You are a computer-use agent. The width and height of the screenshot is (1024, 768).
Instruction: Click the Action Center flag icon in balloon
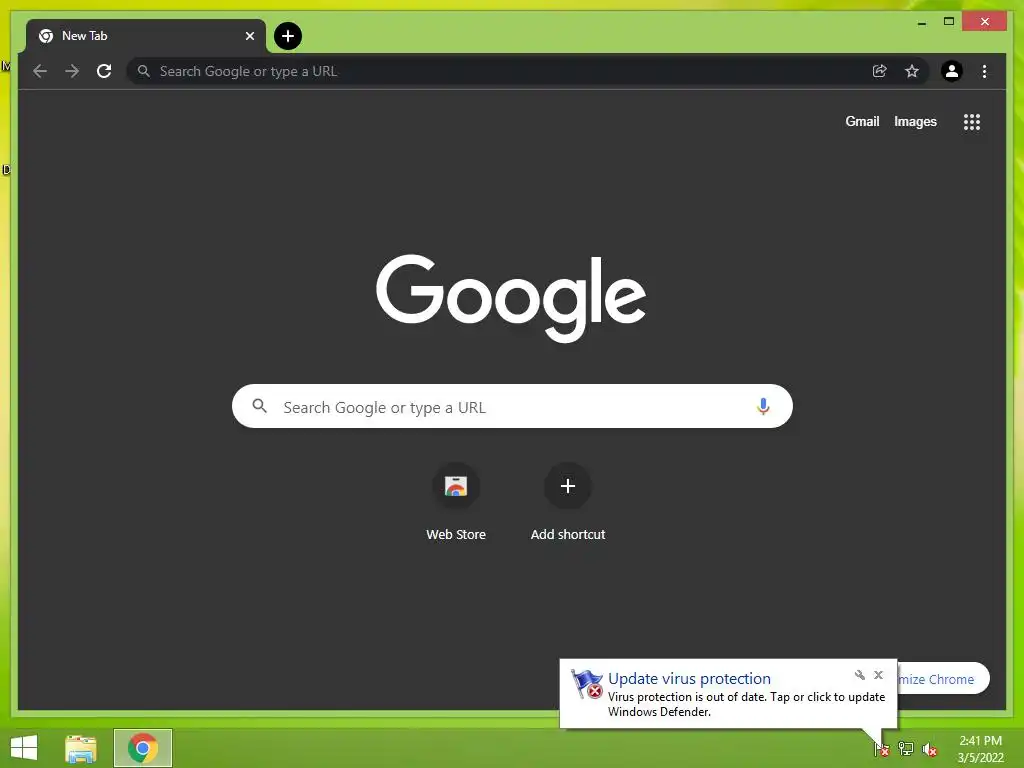(587, 684)
